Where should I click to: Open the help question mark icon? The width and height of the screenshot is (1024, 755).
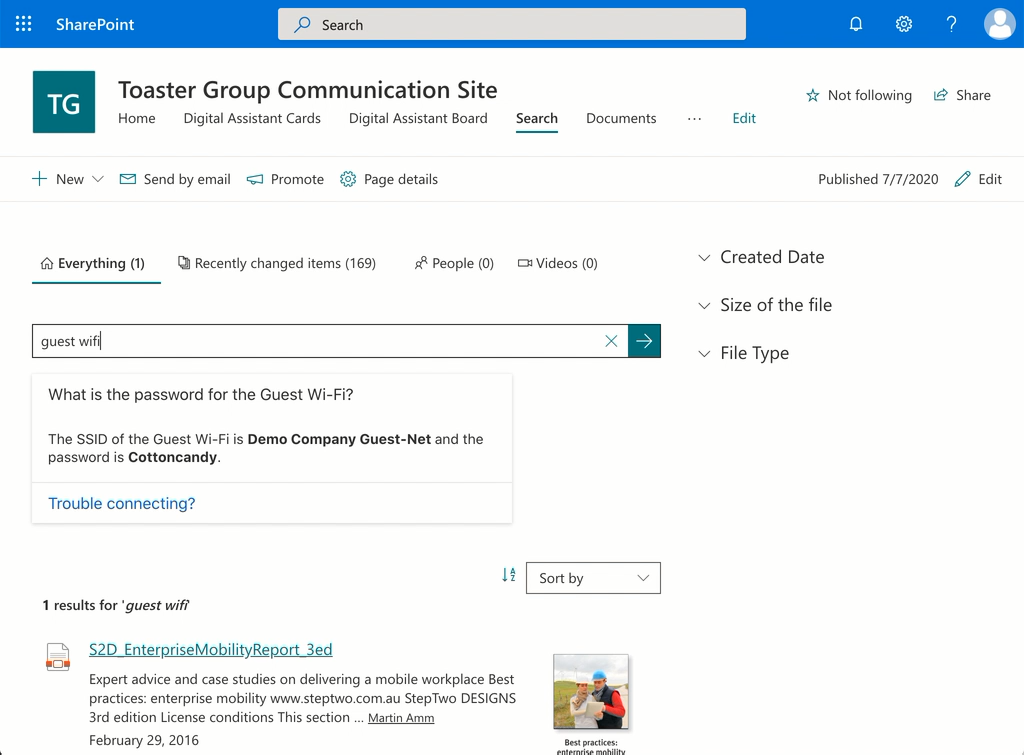[x=952, y=24]
